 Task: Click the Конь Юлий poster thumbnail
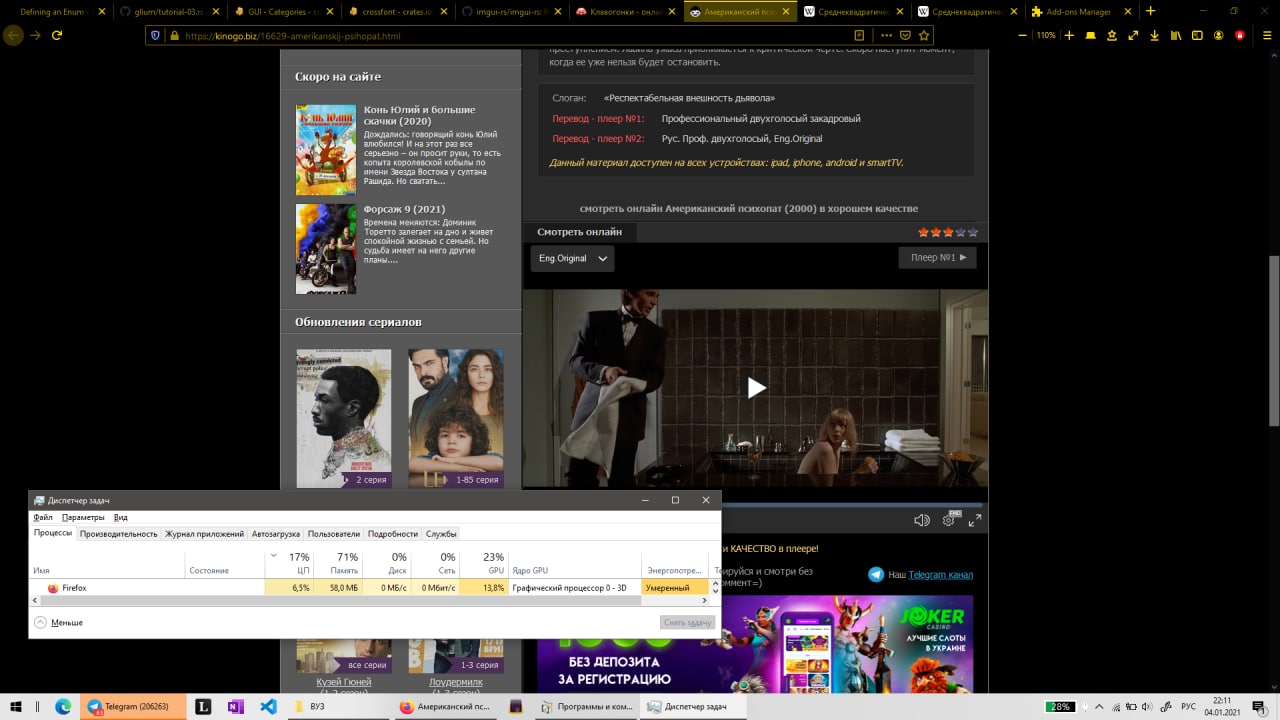[325, 149]
